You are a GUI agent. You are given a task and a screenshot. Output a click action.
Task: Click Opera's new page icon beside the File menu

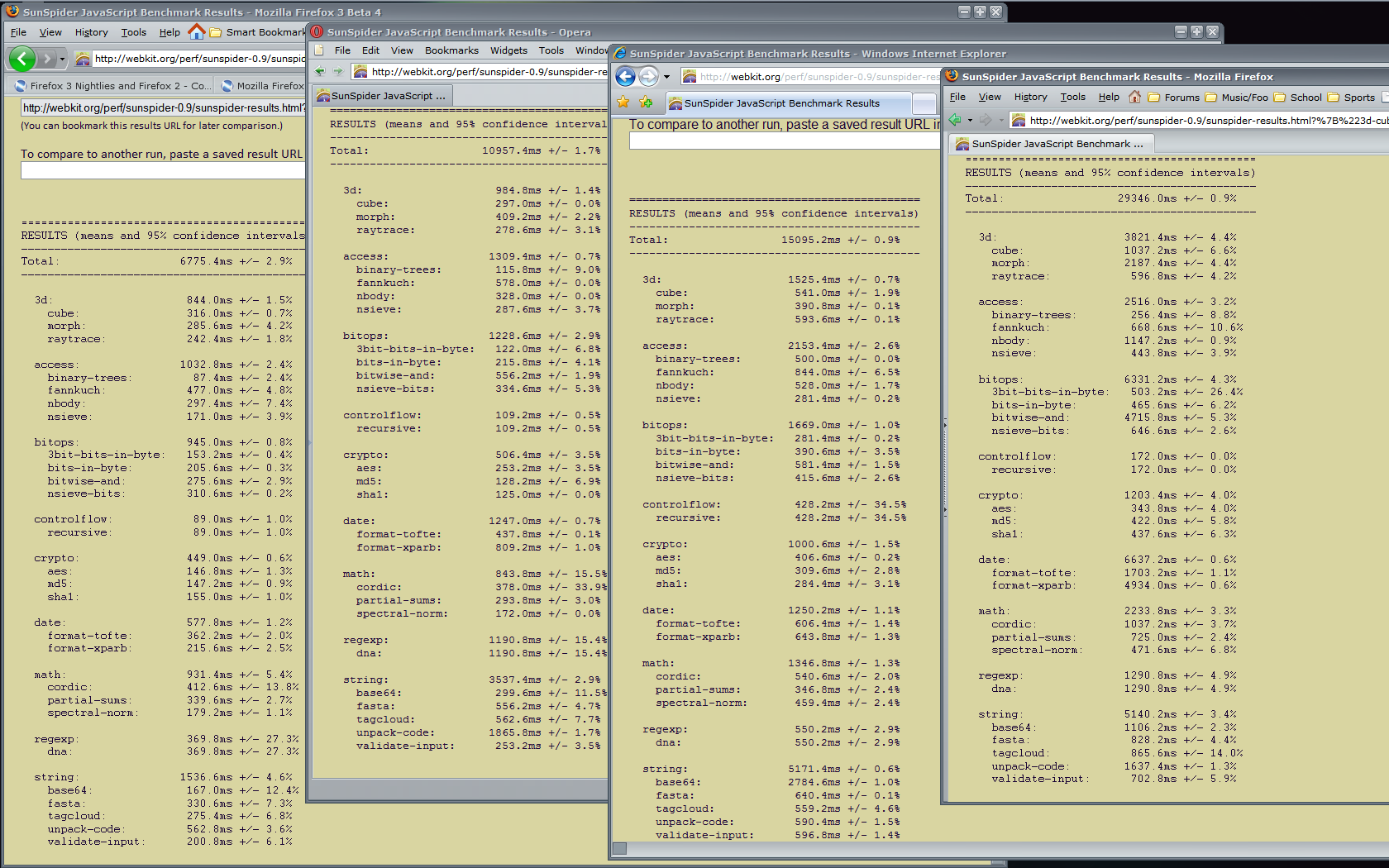point(319,50)
